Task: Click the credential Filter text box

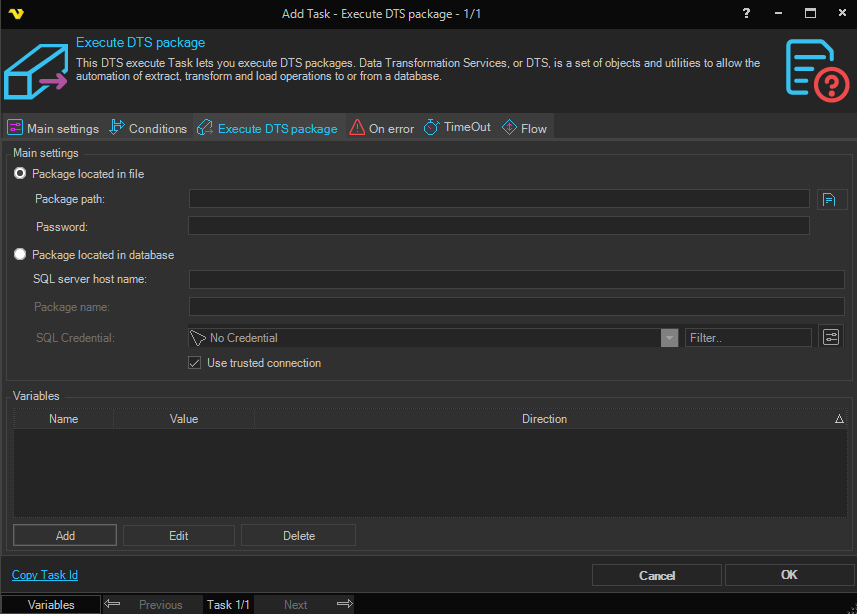Action: click(x=748, y=338)
